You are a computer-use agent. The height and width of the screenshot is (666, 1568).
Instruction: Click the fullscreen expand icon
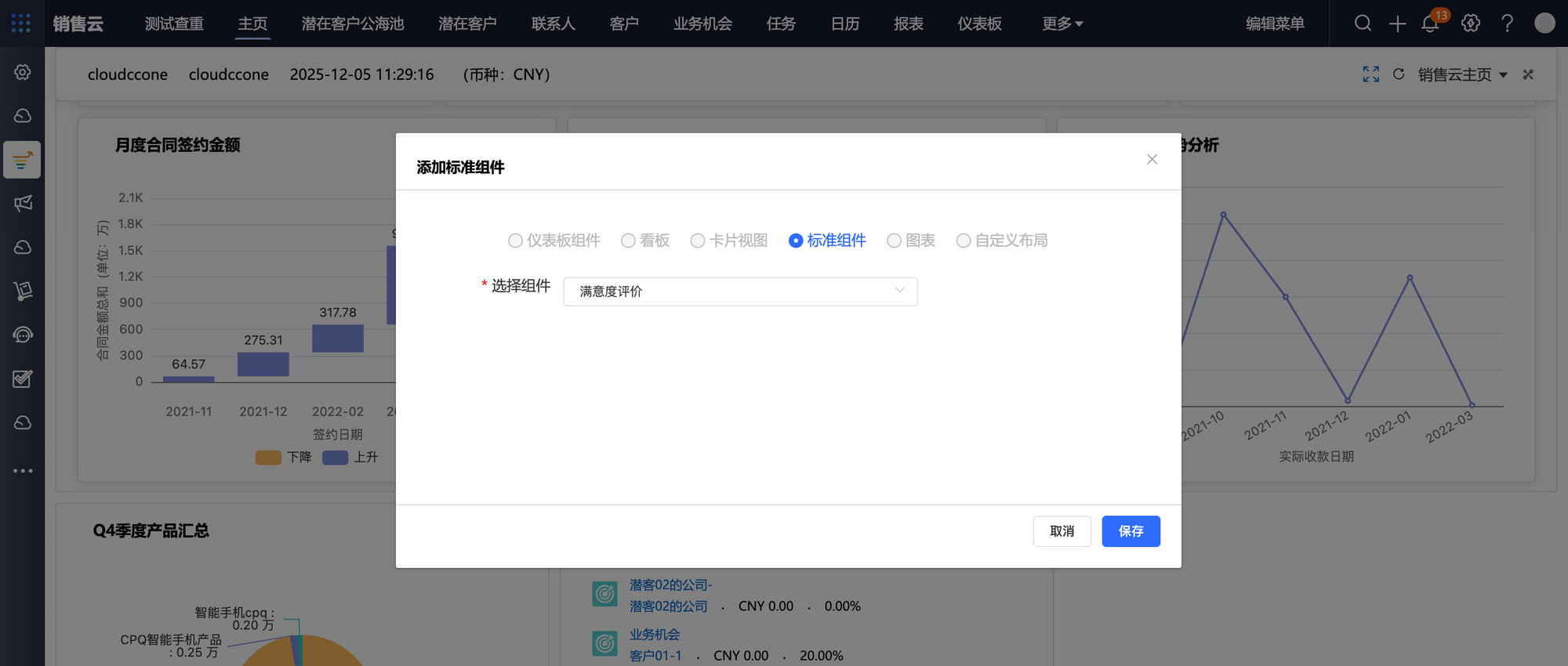coord(1370,74)
